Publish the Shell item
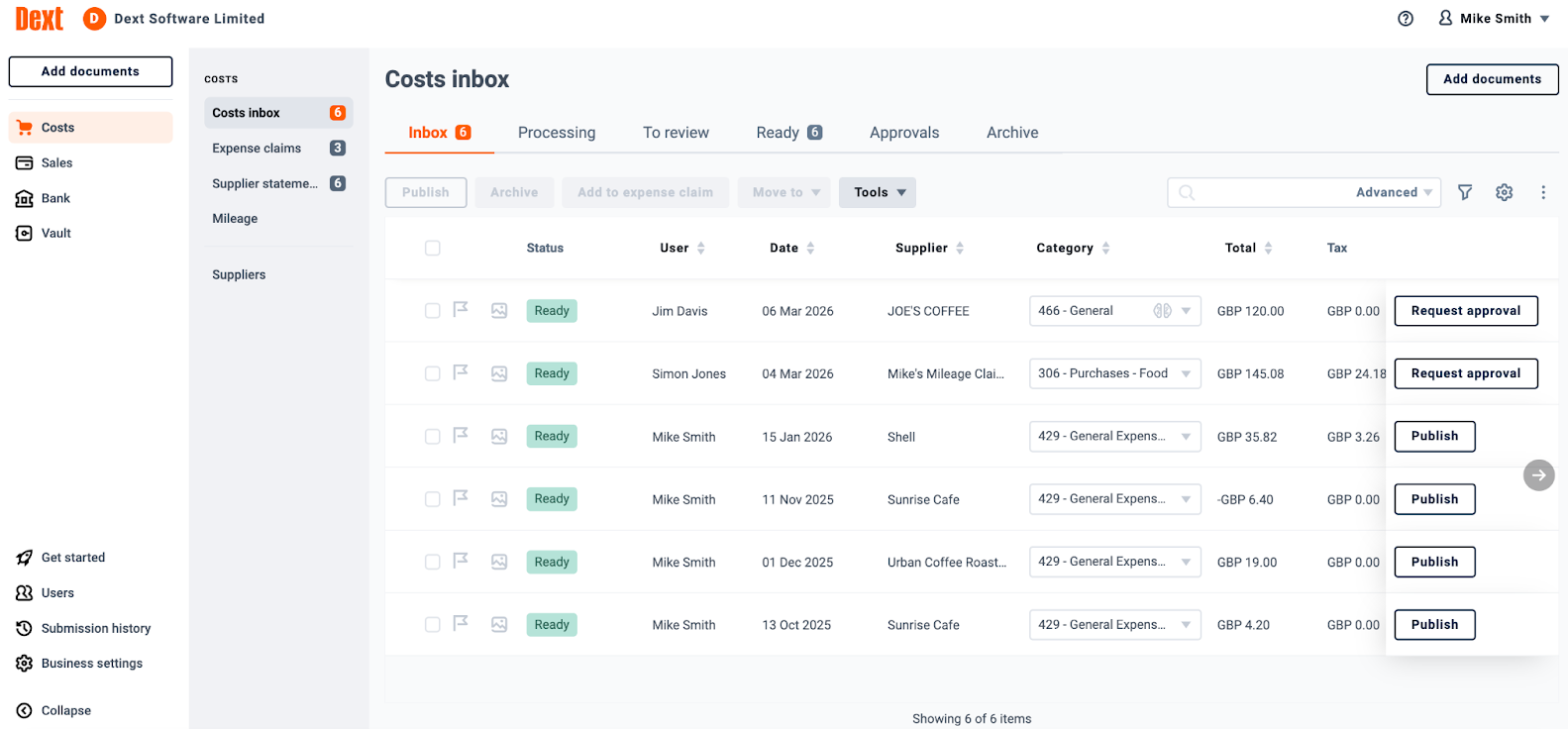Screen dimensions: 1568x729 (1434, 436)
